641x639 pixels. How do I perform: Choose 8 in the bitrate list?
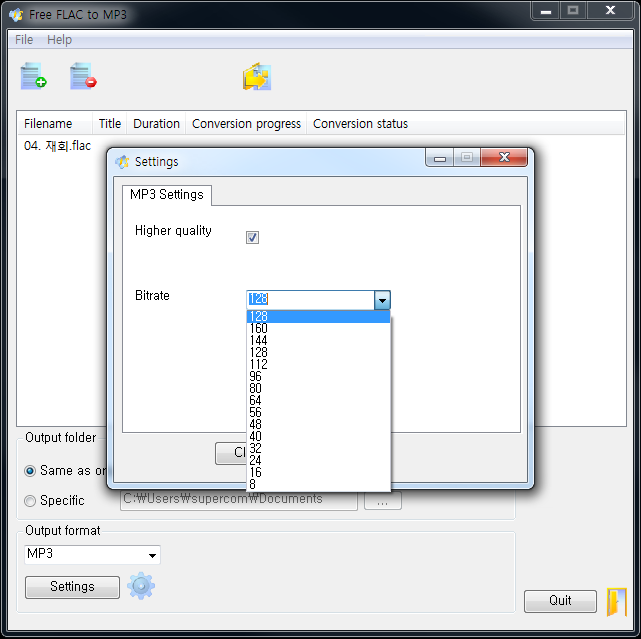(x=318, y=484)
